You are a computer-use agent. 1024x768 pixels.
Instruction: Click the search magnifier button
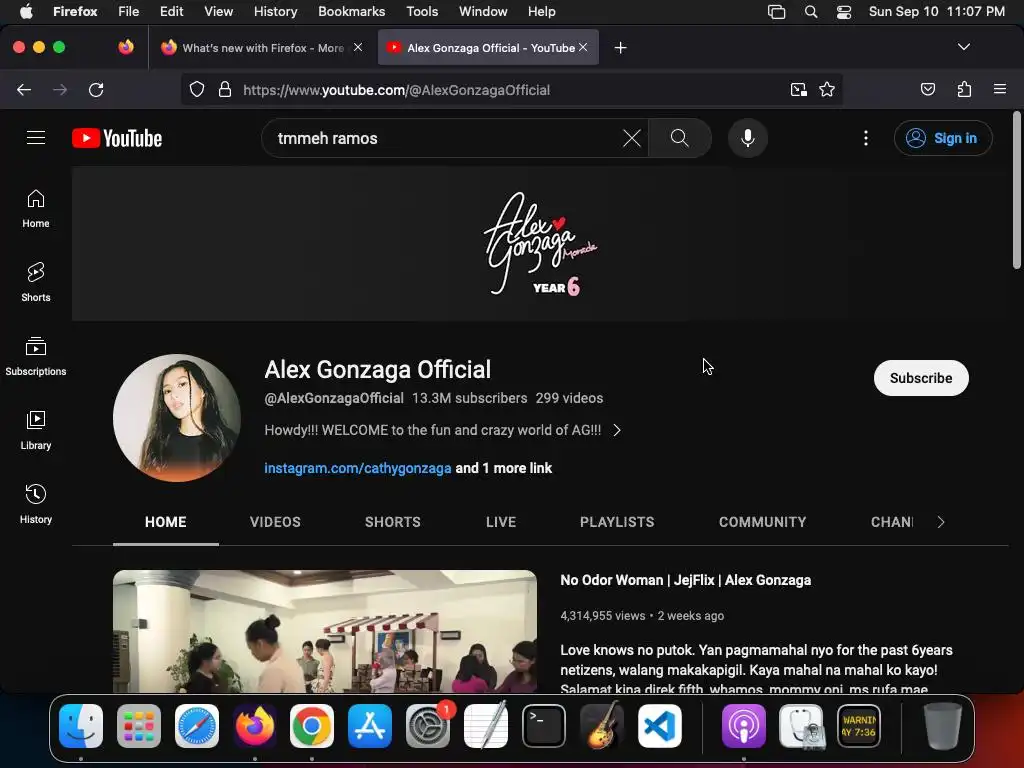click(679, 138)
